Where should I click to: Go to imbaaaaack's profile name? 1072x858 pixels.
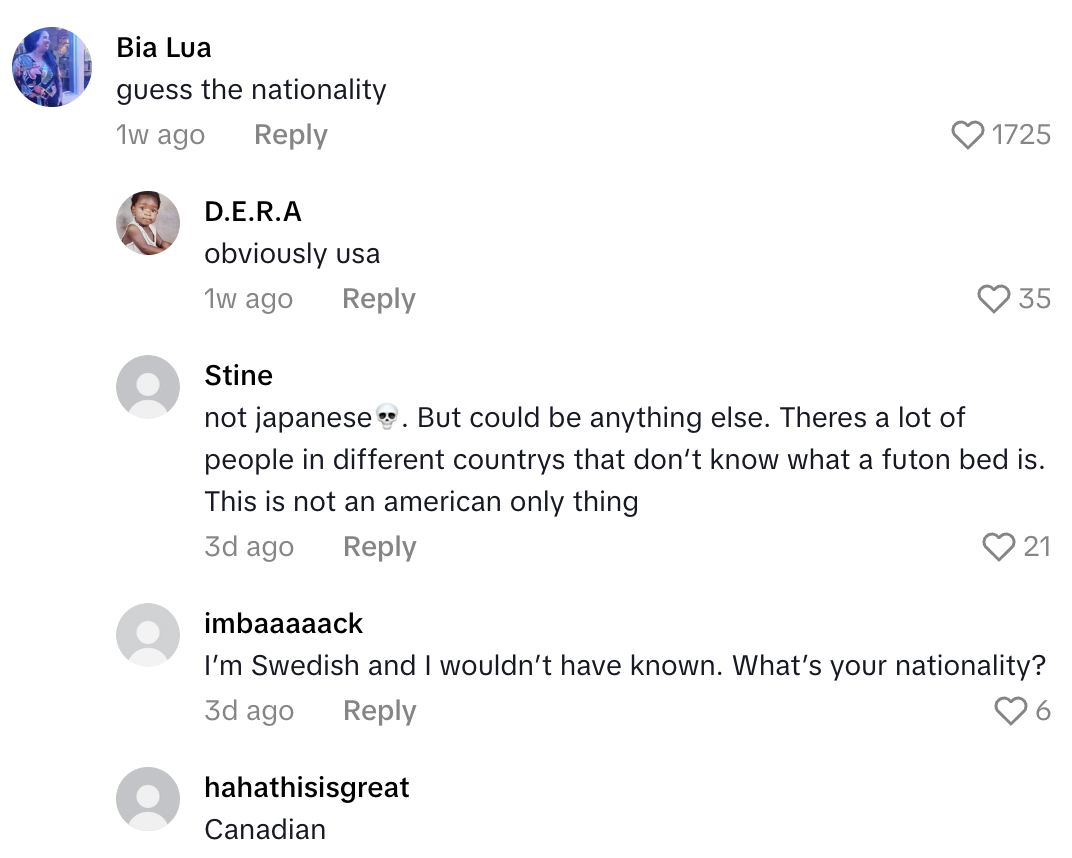283,624
